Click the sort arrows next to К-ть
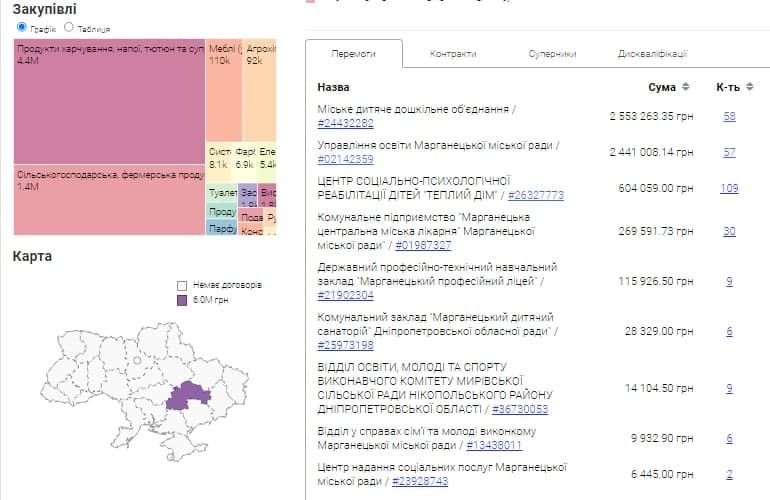Viewport: 770px width, 500px height. [x=749, y=88]
